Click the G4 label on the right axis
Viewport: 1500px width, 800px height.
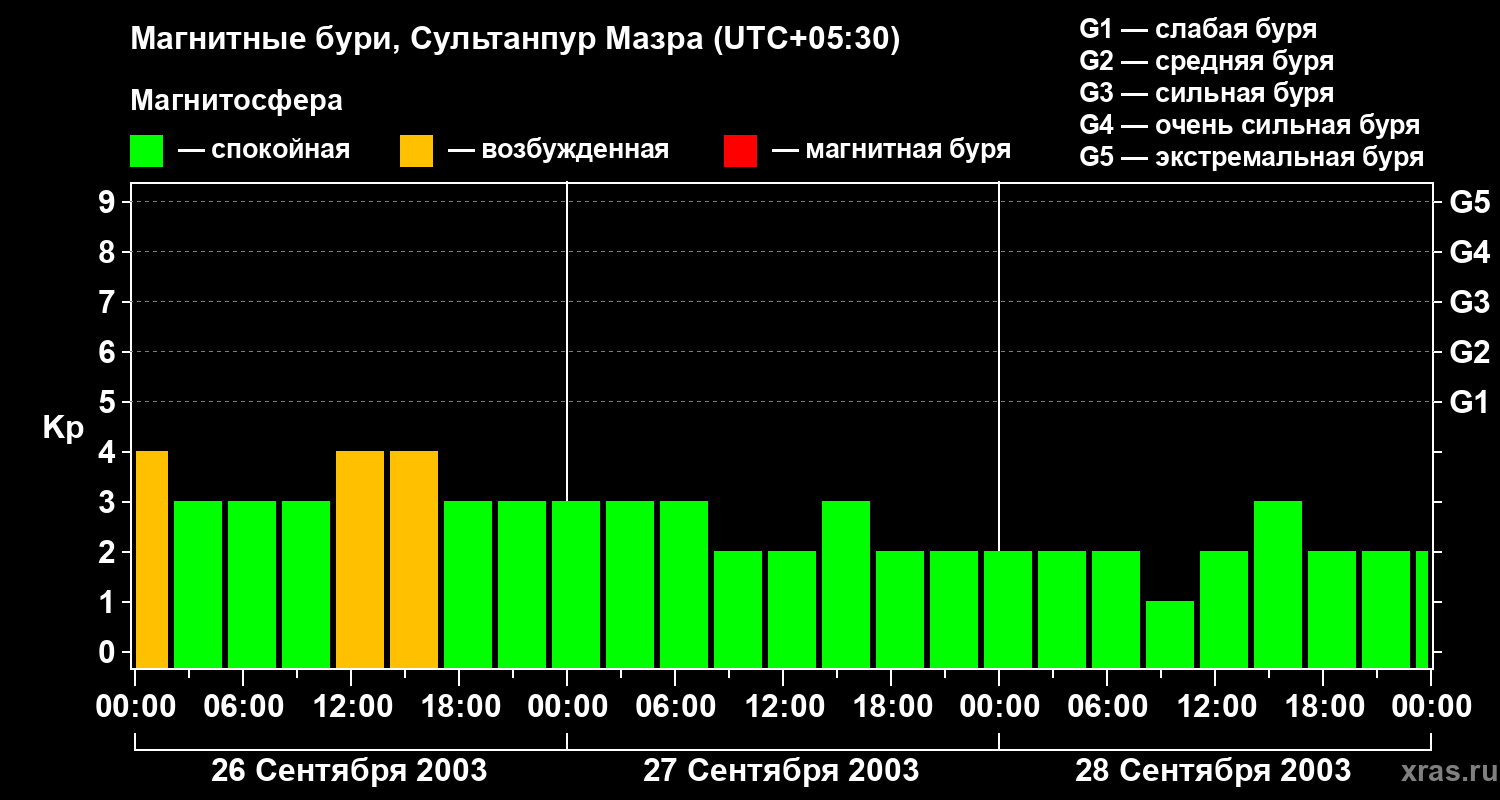pyautogui.click(x=1470, y=252)
